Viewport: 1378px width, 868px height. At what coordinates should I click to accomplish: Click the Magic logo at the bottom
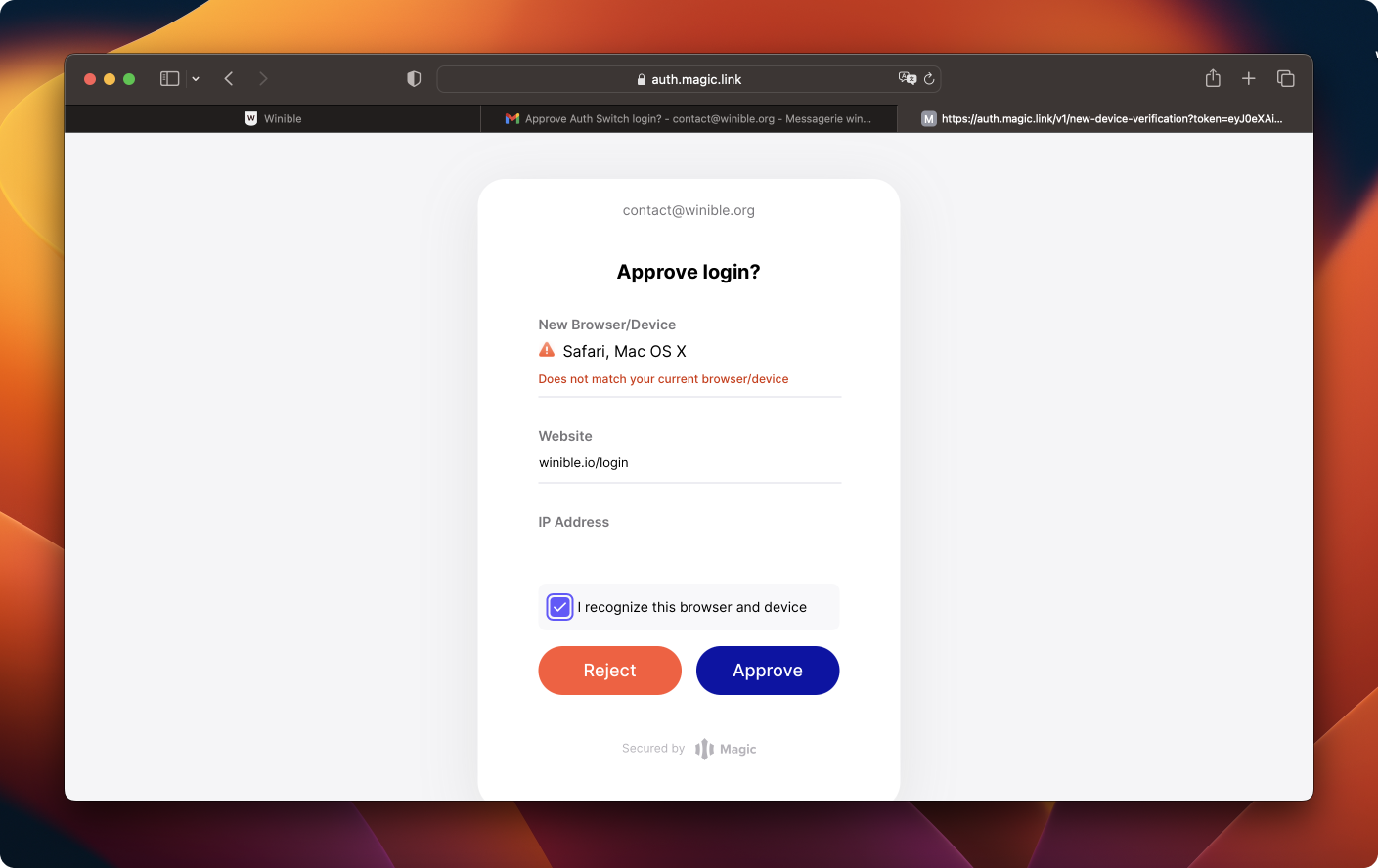[x=726, y=749]
